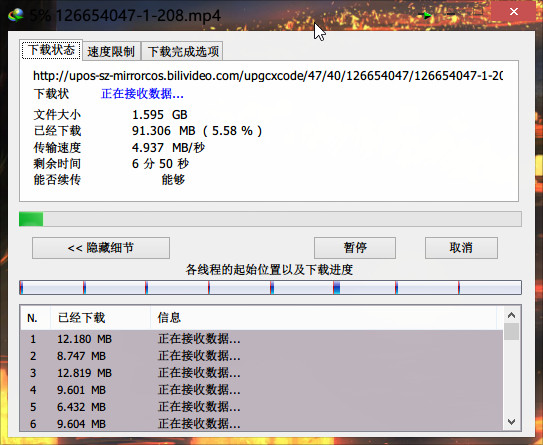Click transfer speed 4.937 MB/秒
The image size is (543, 445).
click(168, 148)
